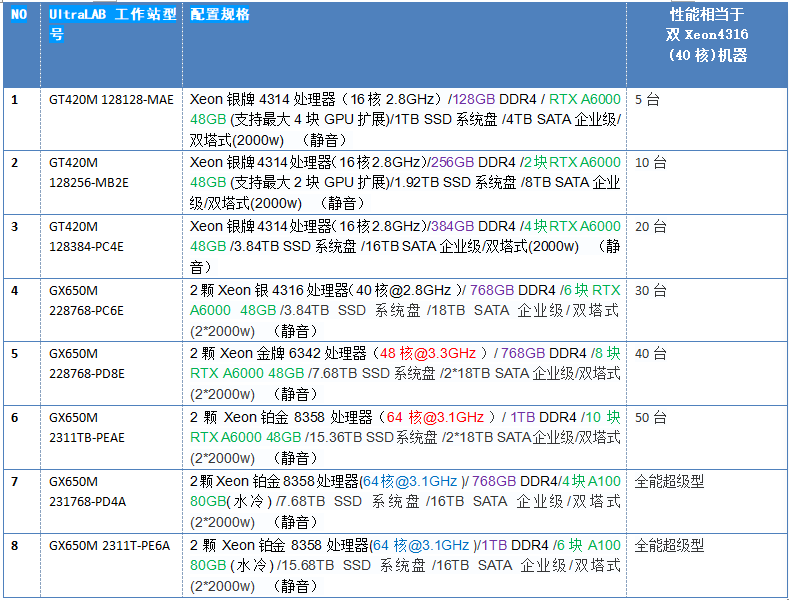Click the purple '256GB' memory text
The image size is (789, 600).
coord(452,162)
